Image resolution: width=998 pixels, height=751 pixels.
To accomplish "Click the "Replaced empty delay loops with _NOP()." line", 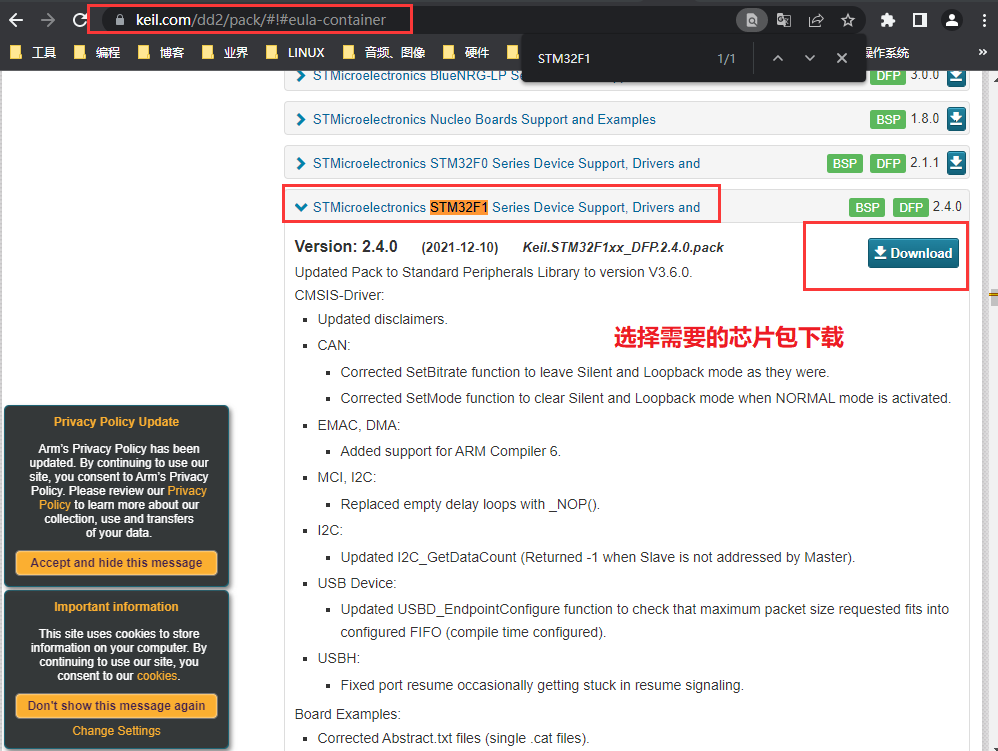I will (x=470, y=505).
